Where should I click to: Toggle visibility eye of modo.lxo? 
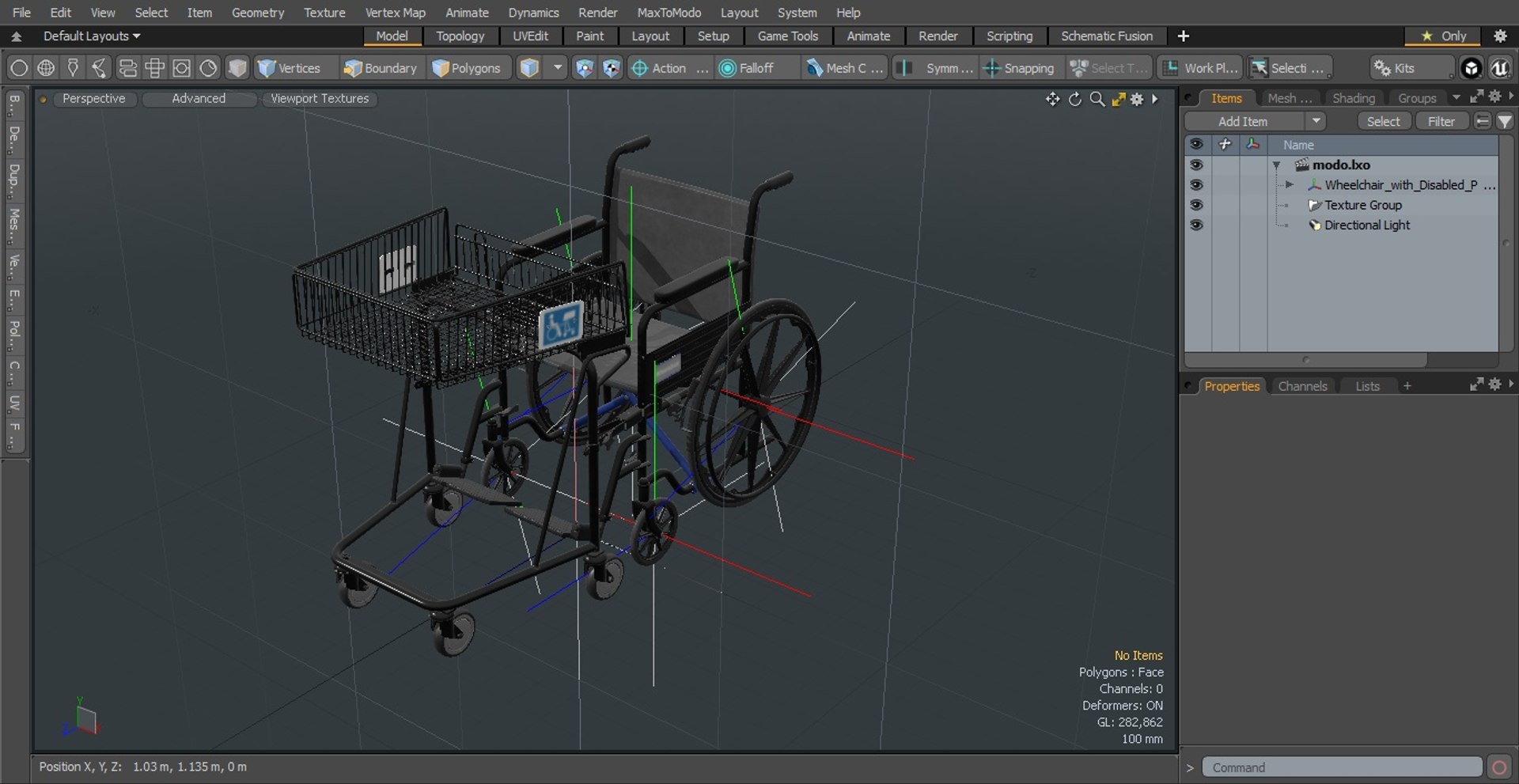coord(1196,165)
